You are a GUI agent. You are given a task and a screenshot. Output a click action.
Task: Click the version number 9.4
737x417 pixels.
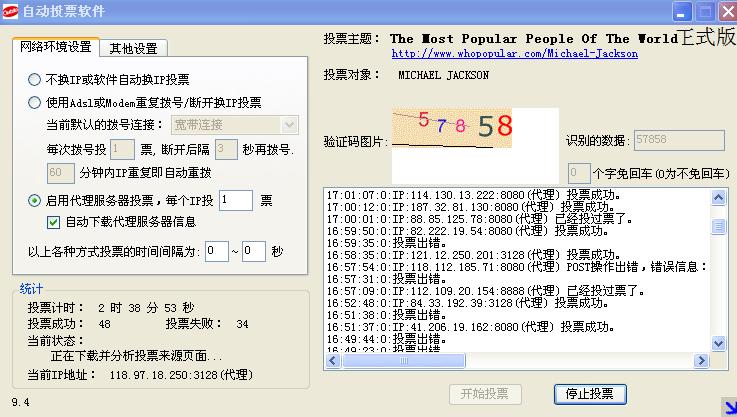(20, 402)
